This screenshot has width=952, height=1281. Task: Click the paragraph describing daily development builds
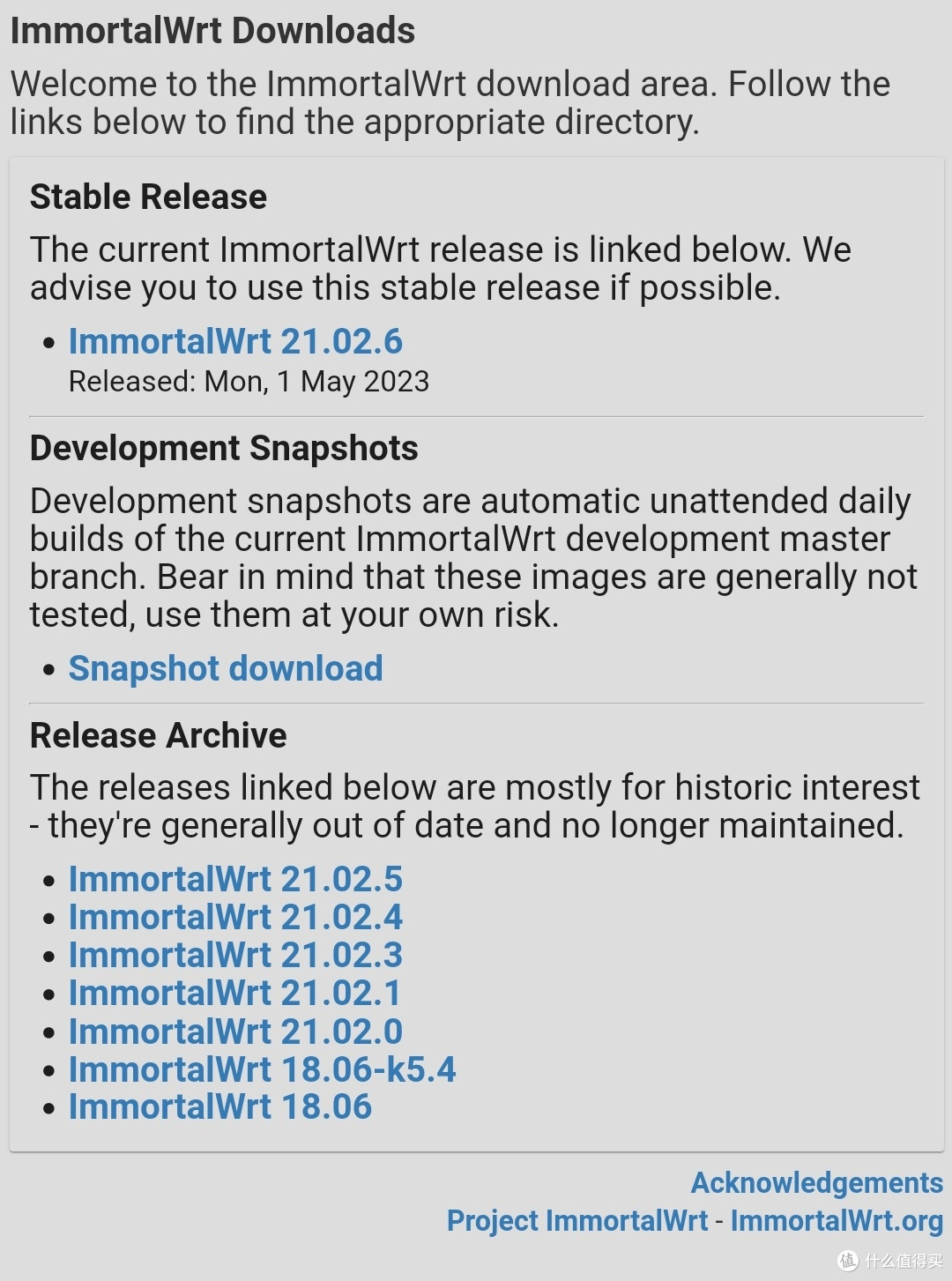pos(472,558)
